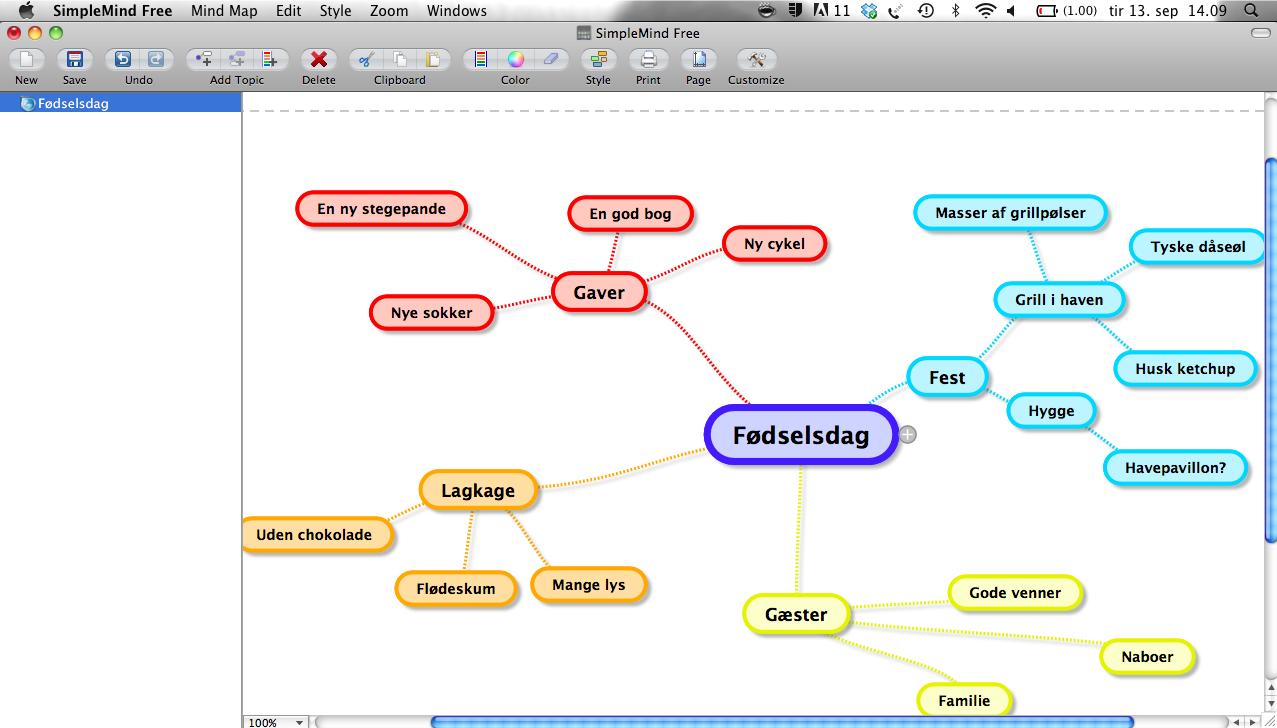Select the Flødeskum node
The image size is (1277, 728).
point(456,588)
